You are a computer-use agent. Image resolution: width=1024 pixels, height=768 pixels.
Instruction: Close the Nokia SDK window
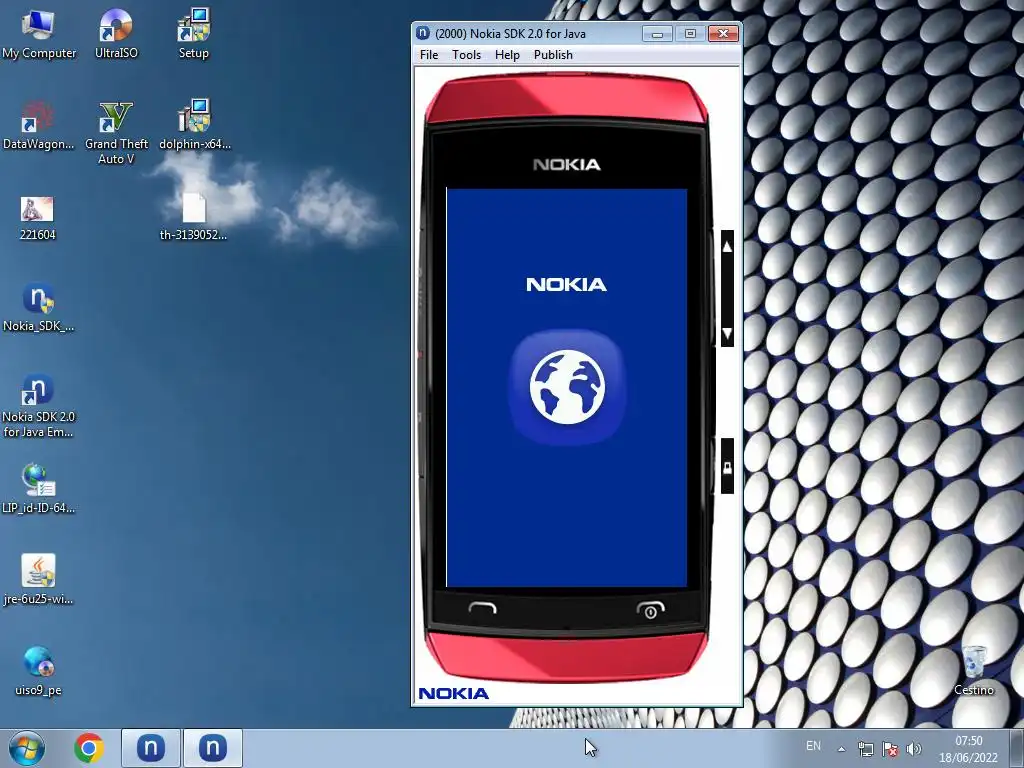coord(723,33)
